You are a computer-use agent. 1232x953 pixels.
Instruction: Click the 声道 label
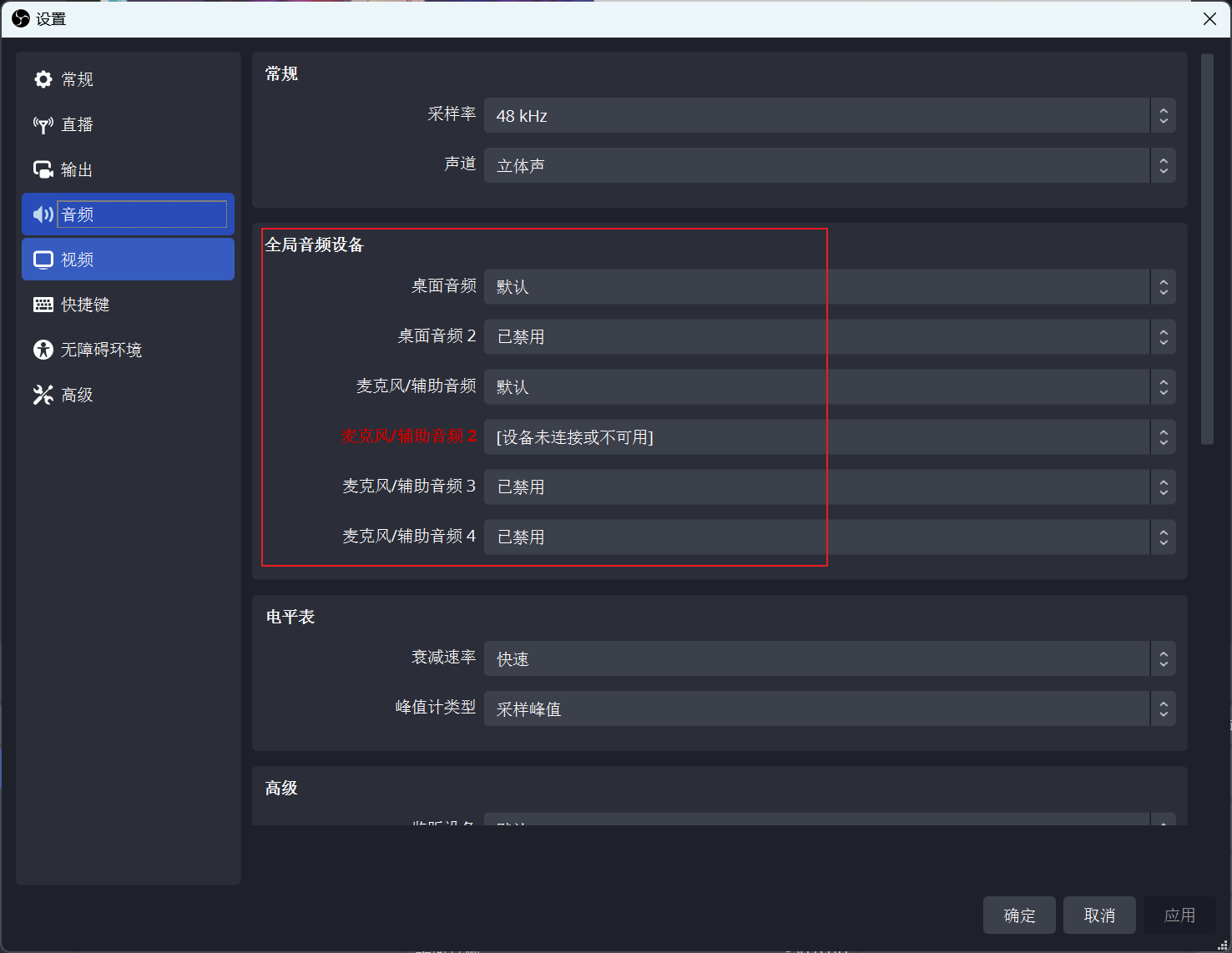pyautogui.click(x=460, y=164)
